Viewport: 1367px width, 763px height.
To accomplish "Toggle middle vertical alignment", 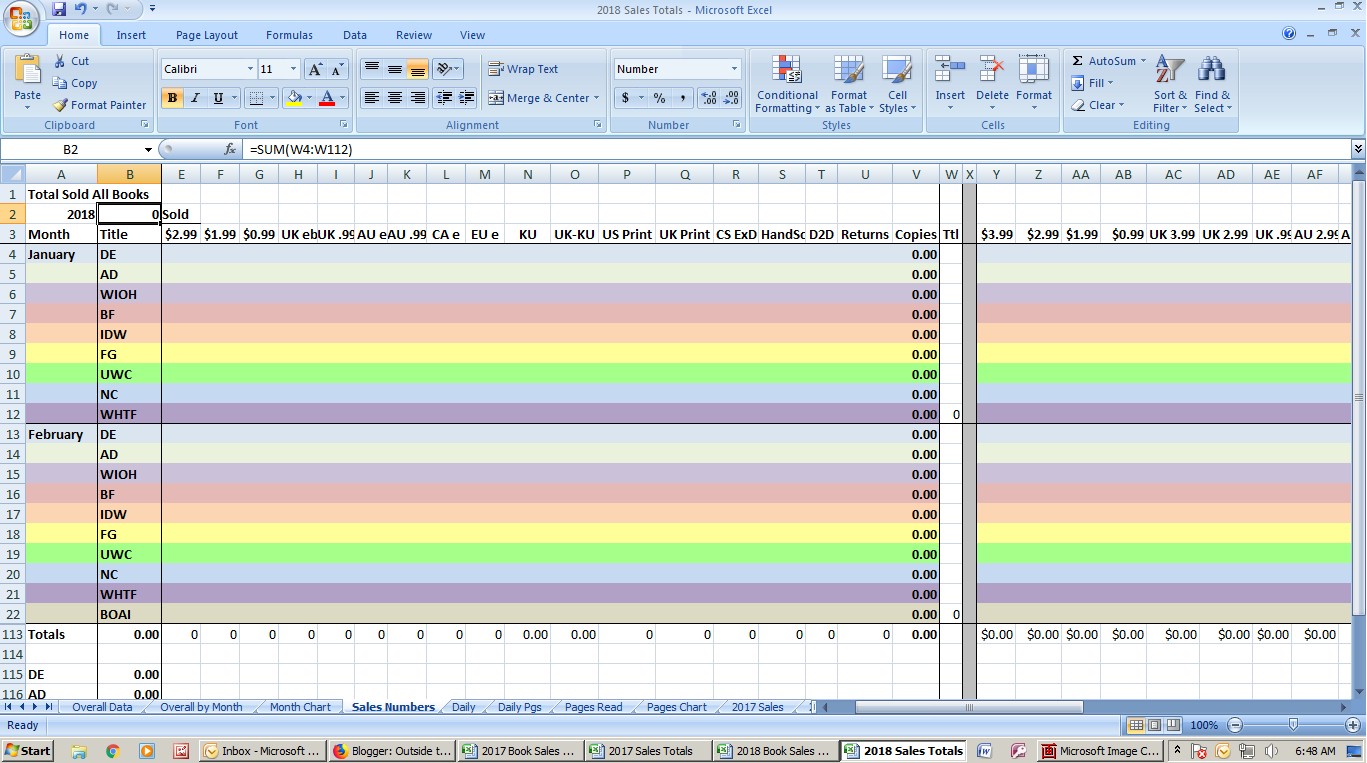I will (x=395, y=69).
